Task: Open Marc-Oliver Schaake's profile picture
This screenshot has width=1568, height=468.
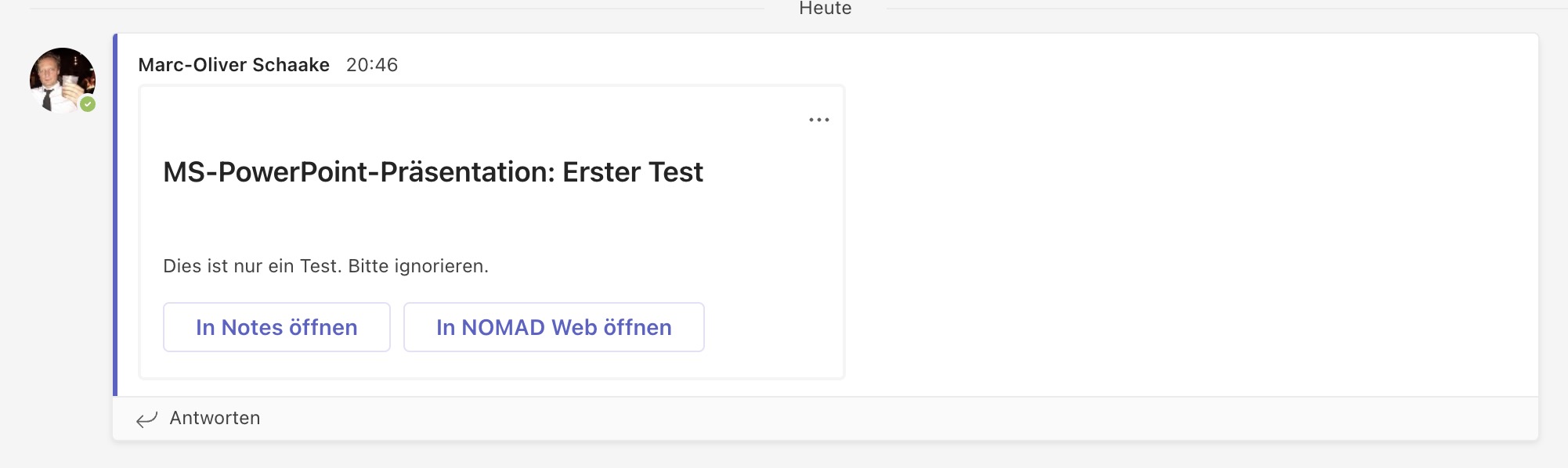Action: pyautogui.click(x=63, y=81)
